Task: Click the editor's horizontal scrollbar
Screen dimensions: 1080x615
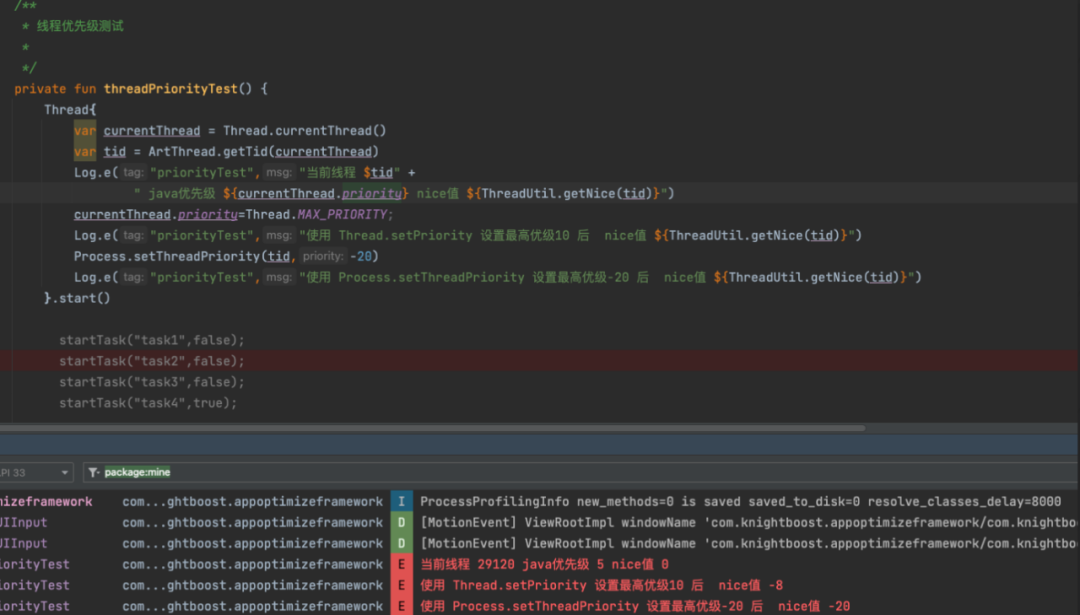Action: (432, 428)
